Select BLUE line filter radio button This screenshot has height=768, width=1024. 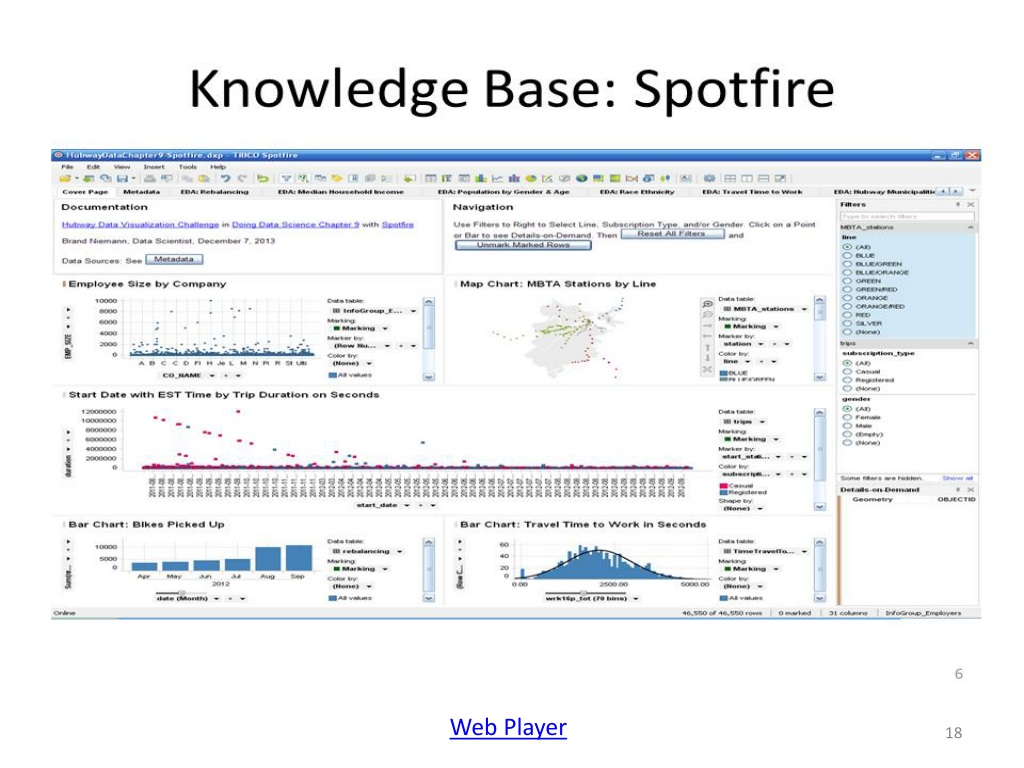847,255
